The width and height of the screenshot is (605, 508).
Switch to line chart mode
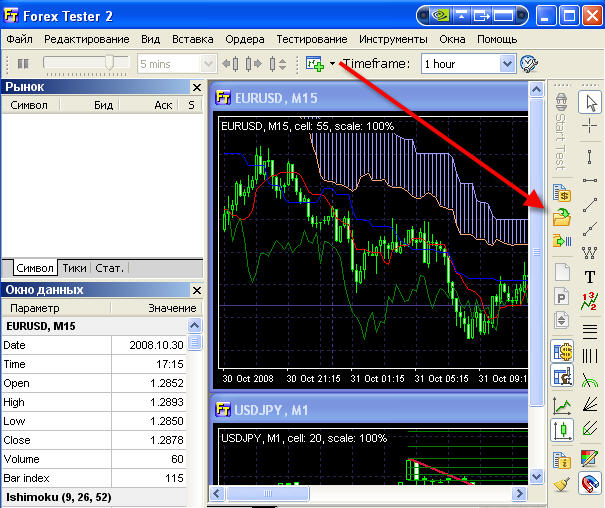pyautogui.click(x=562, y=406)
